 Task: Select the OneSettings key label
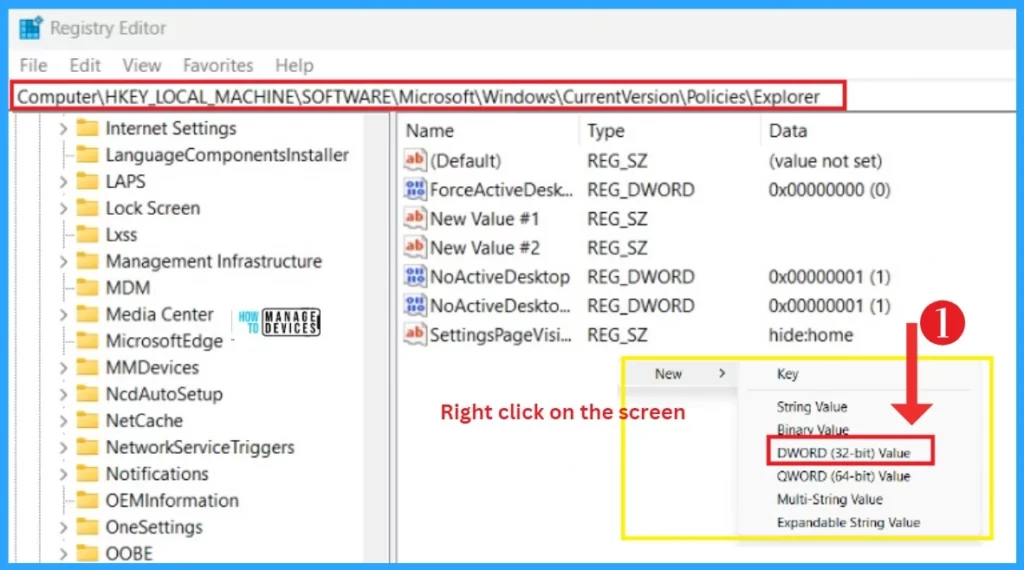pos(154,527)
